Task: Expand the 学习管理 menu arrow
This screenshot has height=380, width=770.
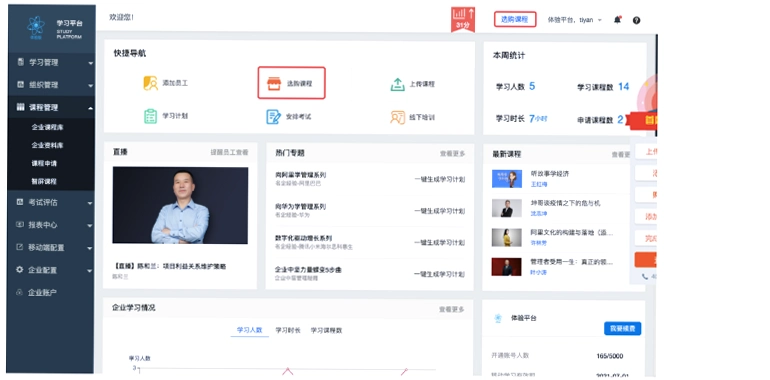Action: [90, 63]
